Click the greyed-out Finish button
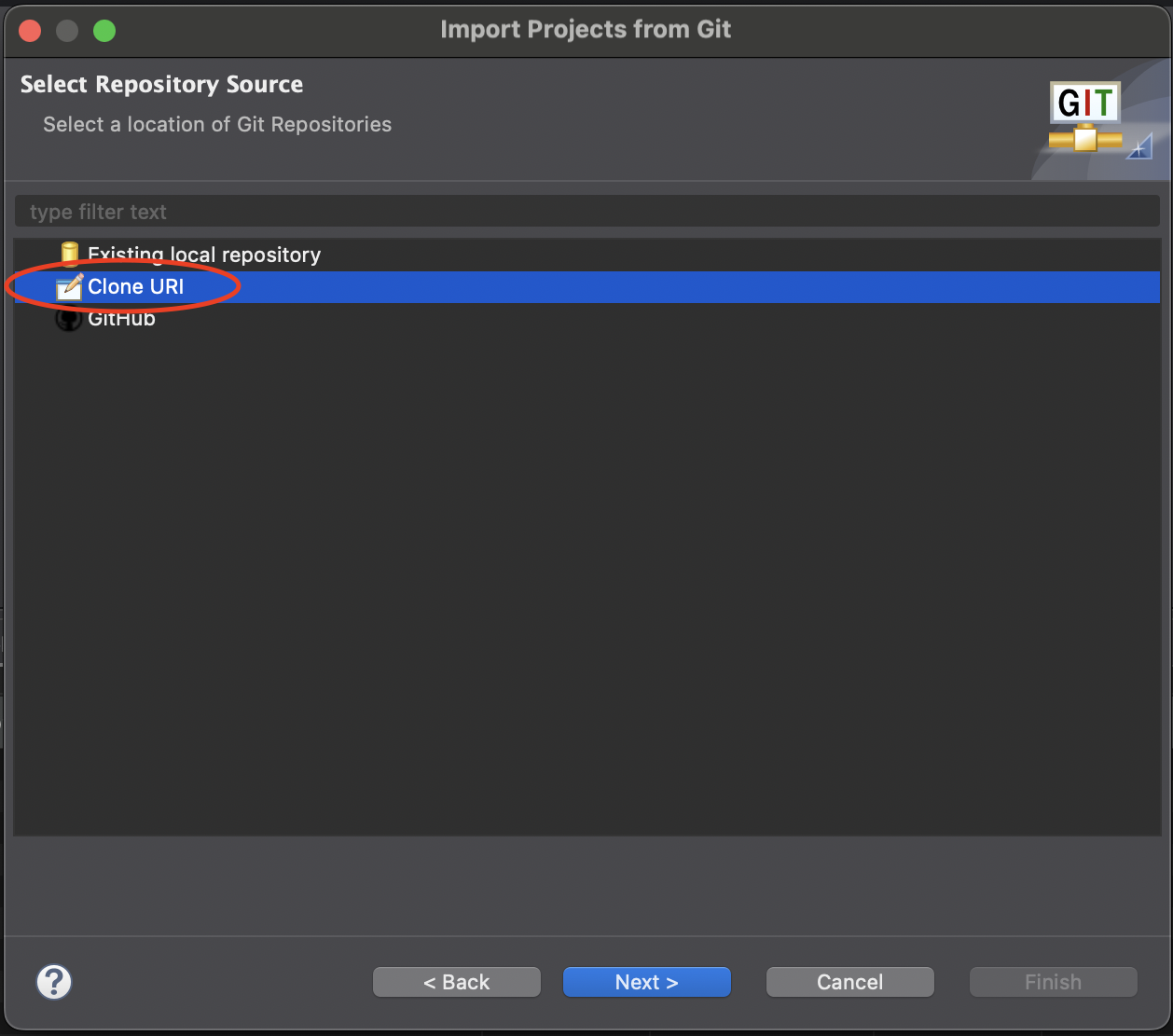The image size is (1173, 1036). click(x=1053, y=982)
